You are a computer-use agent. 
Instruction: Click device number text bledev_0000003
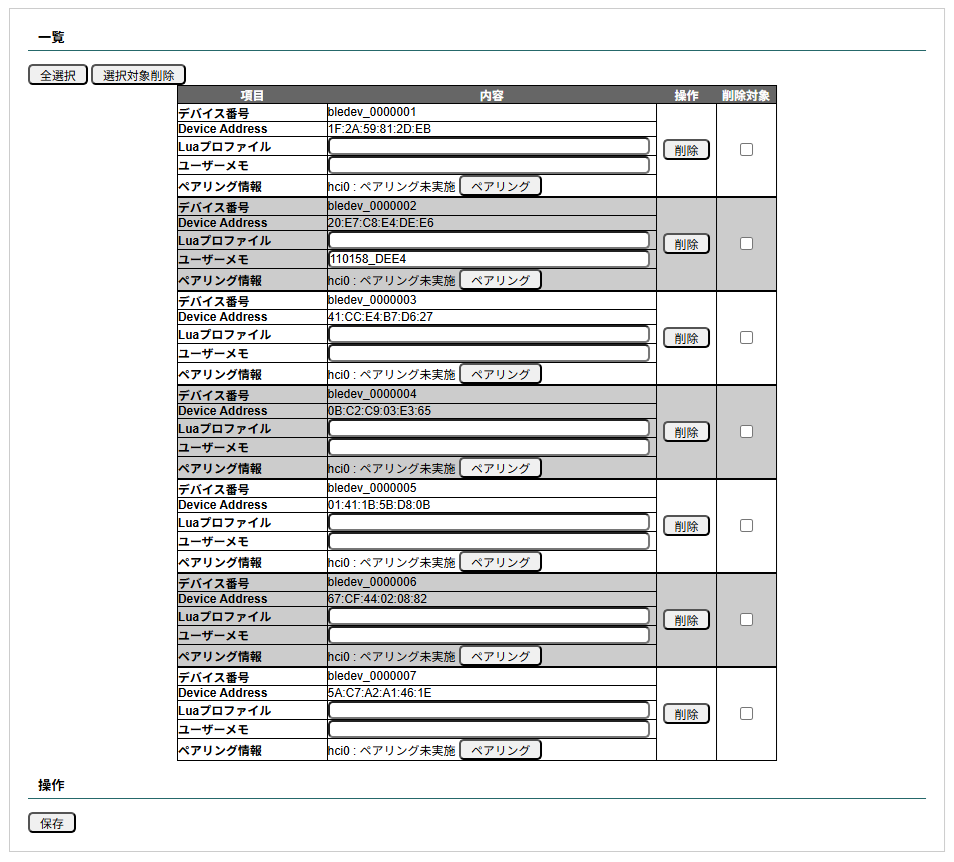click(372, 300)
